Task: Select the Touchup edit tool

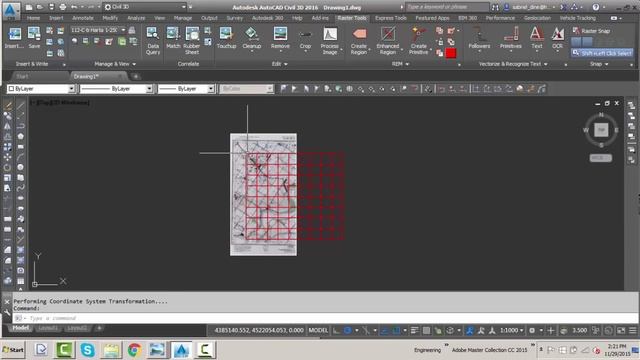Action: pyautogui.click(x=226, y=38)
